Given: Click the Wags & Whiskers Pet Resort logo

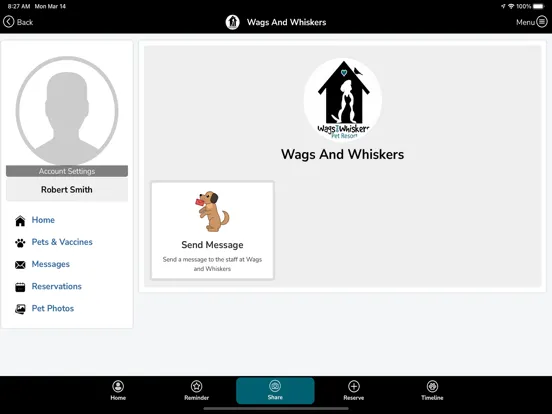Looking at the screenshot, I should pos(343,100).
